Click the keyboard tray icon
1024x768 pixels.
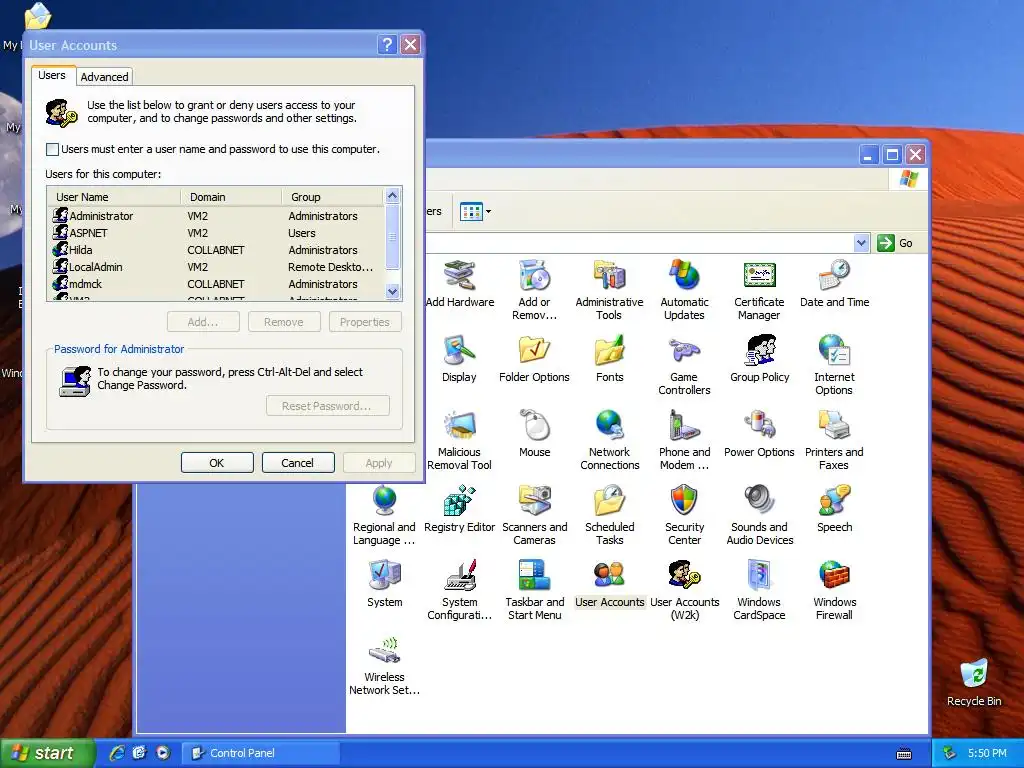pos(904,754)
